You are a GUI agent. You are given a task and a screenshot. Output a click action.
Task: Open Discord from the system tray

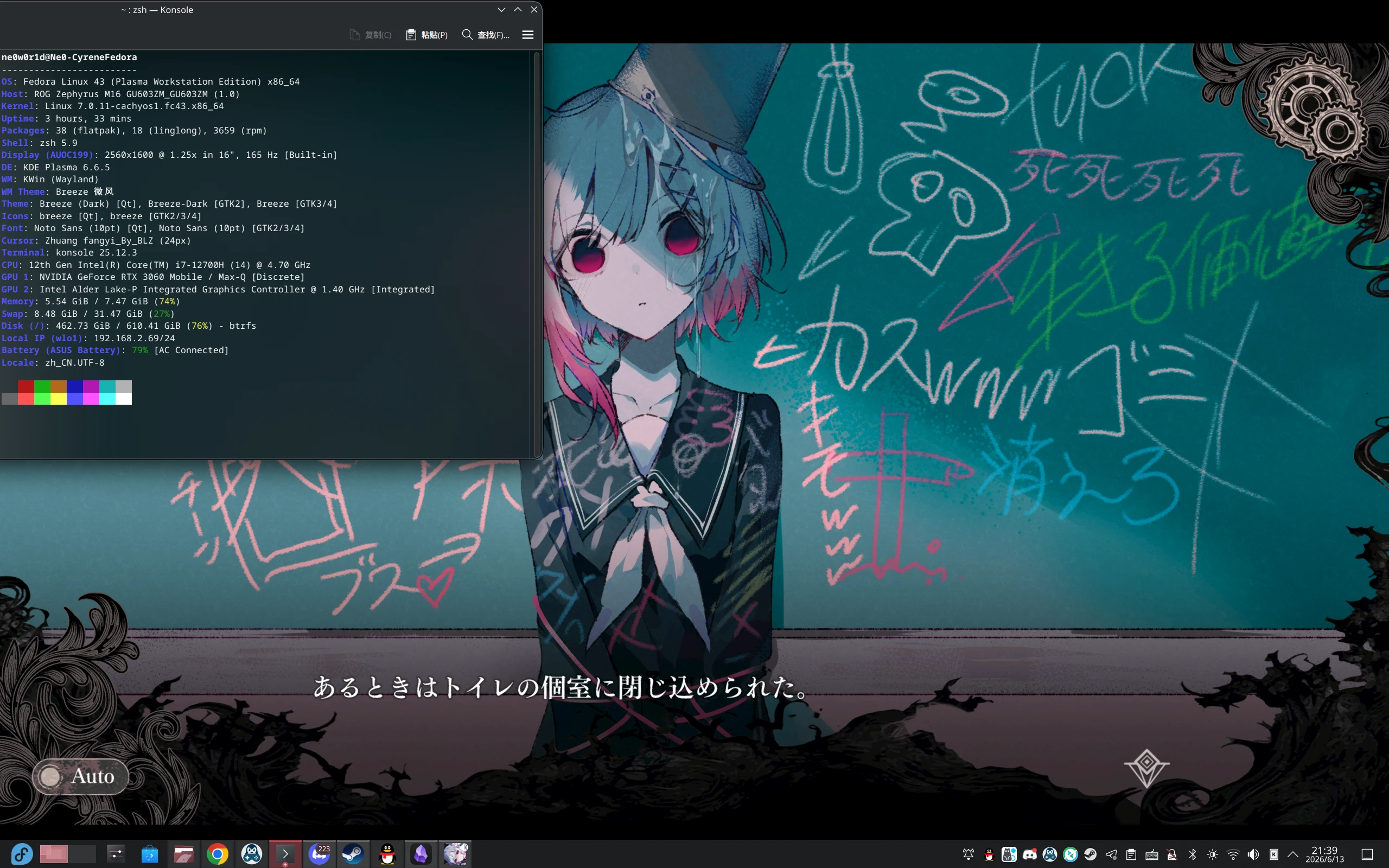point(1030,854)
